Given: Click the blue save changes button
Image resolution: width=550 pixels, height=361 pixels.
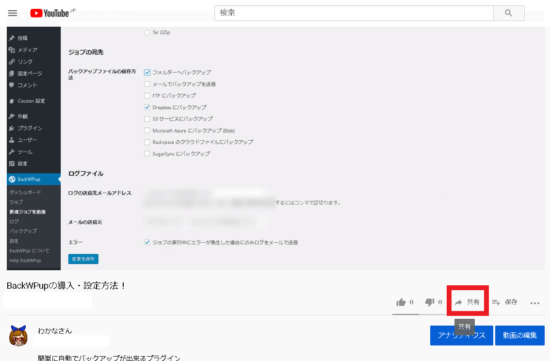Looking at the screenshot, I should point(83,259).
